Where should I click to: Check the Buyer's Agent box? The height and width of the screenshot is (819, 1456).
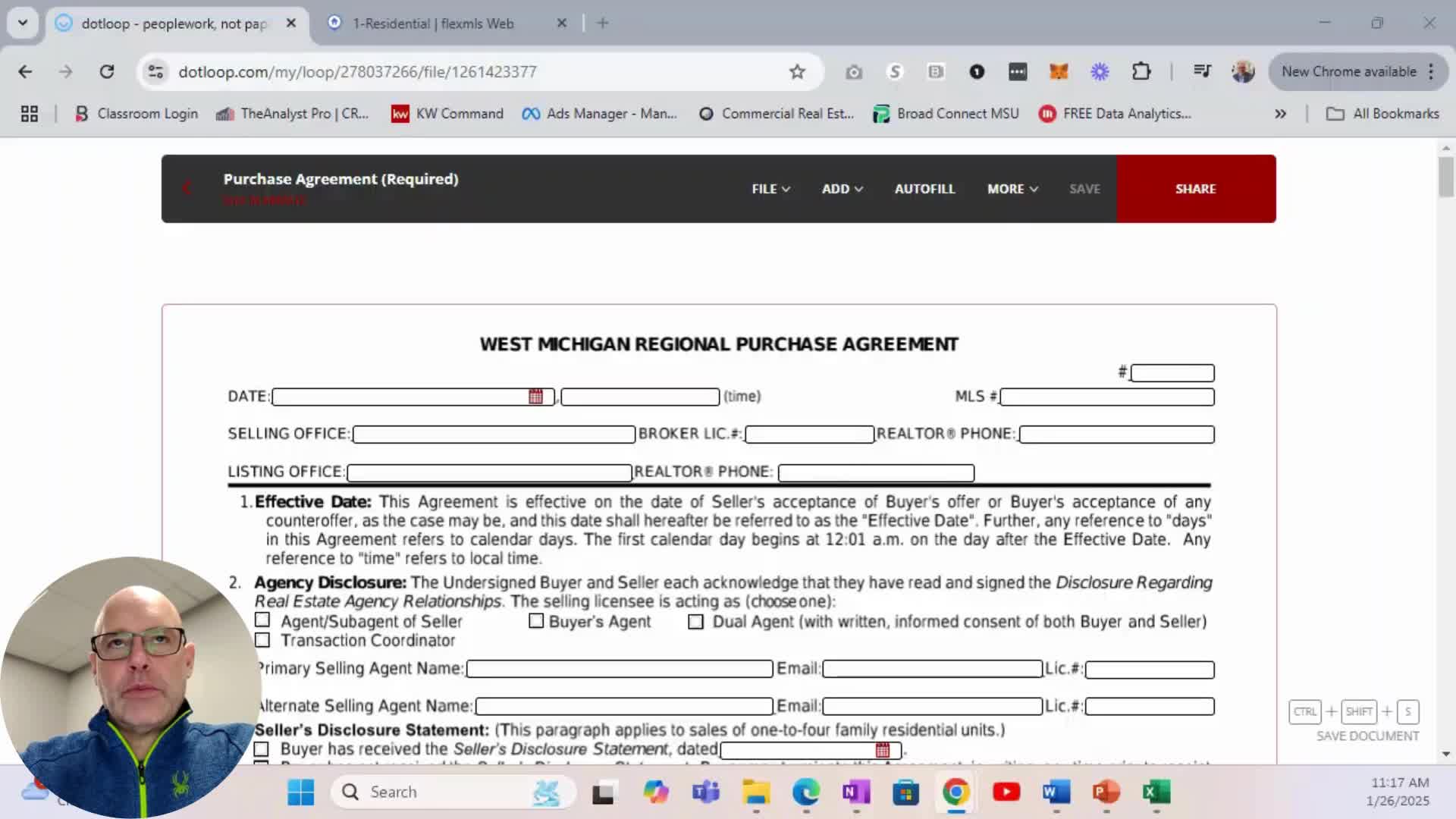point(536,621)
